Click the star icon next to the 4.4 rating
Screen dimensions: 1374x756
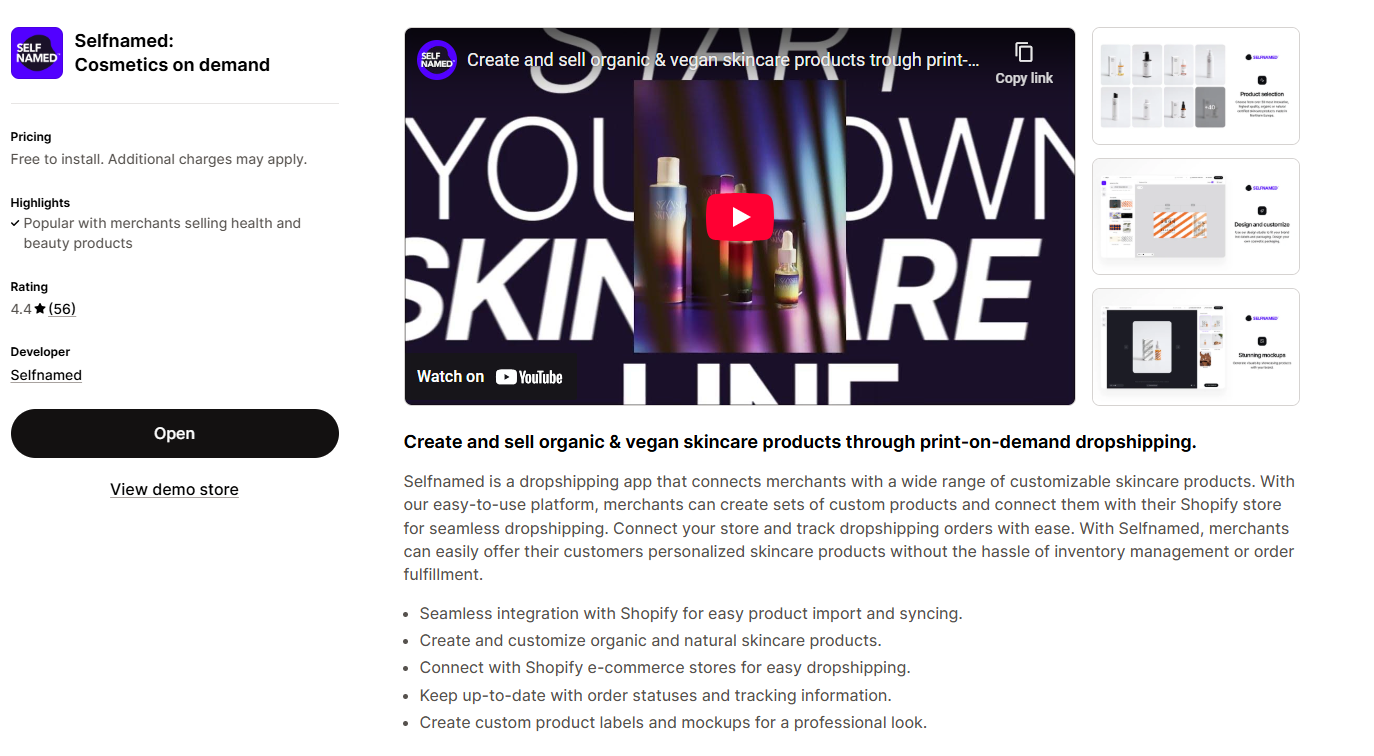point(40,309)
